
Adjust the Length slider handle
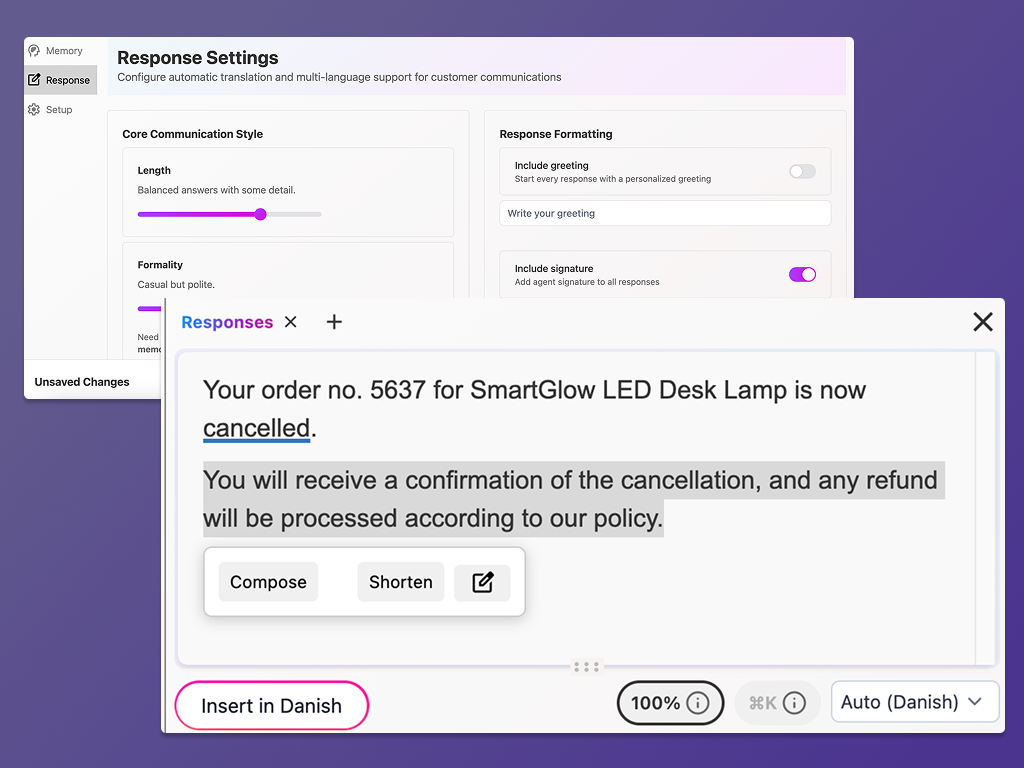260,214
